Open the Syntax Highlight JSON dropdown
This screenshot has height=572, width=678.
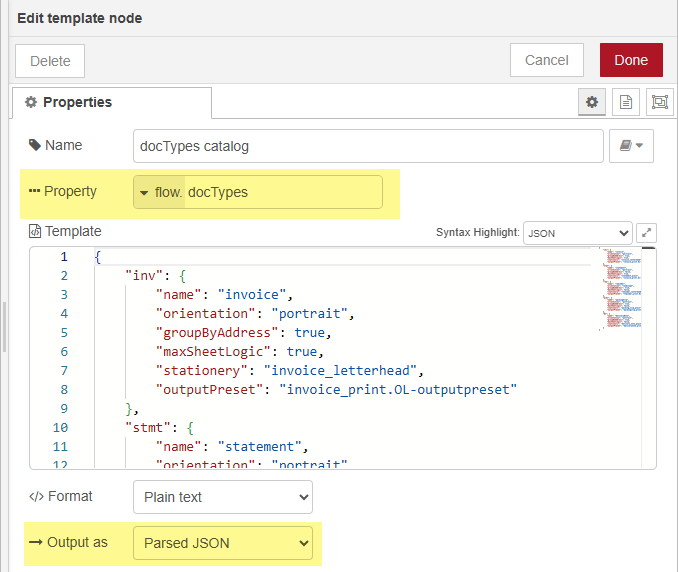pyautogui.click(x=577, y=232)
